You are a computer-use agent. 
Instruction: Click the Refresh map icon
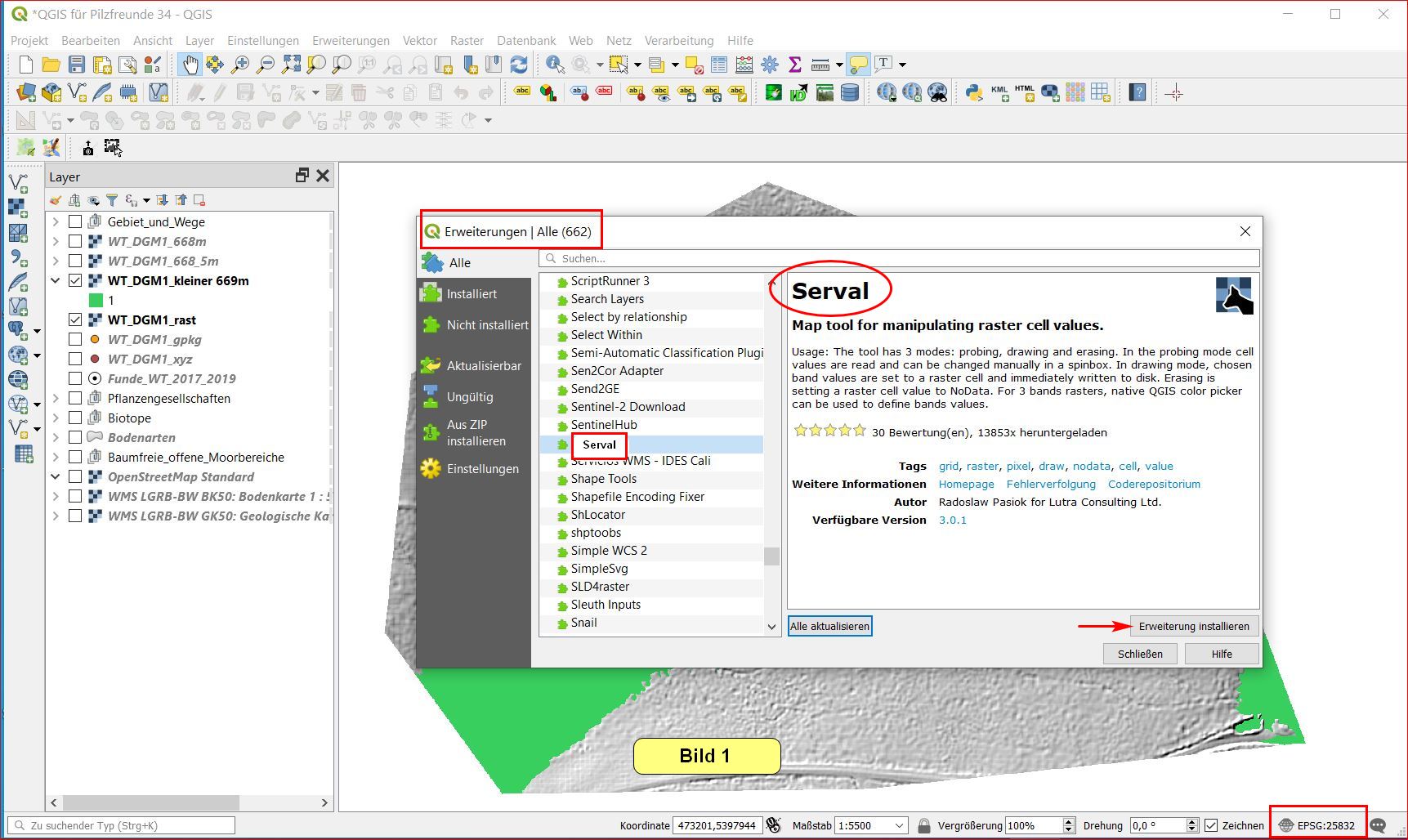pyautogui.click(x=519, y=65)
